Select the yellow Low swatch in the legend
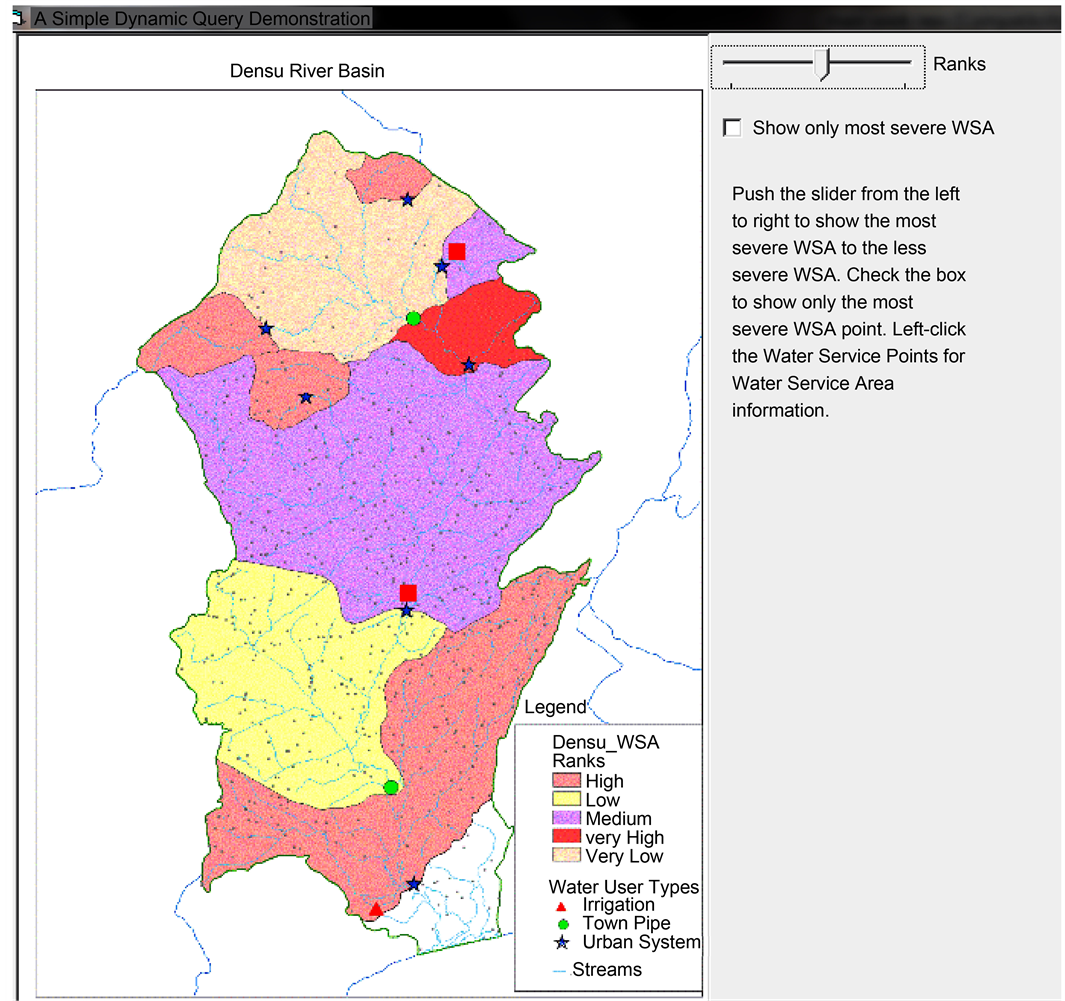Viewport: 1065px width, 1001px height. (x=567, y=799)
